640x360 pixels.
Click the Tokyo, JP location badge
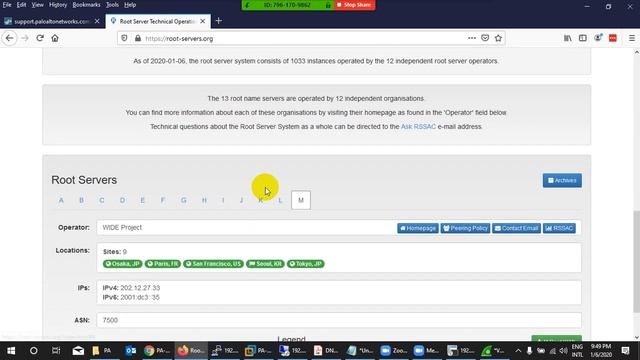pos(306,264)
